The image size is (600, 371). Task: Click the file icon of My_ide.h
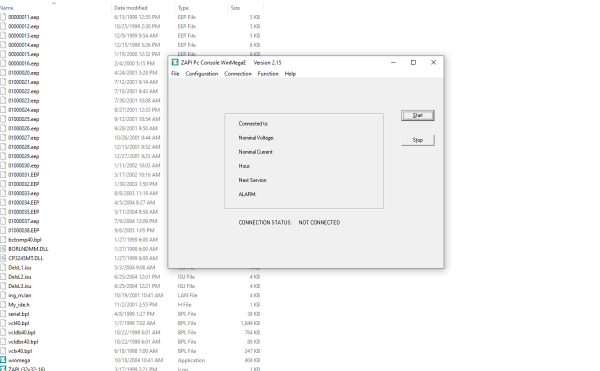pos(3,305)
